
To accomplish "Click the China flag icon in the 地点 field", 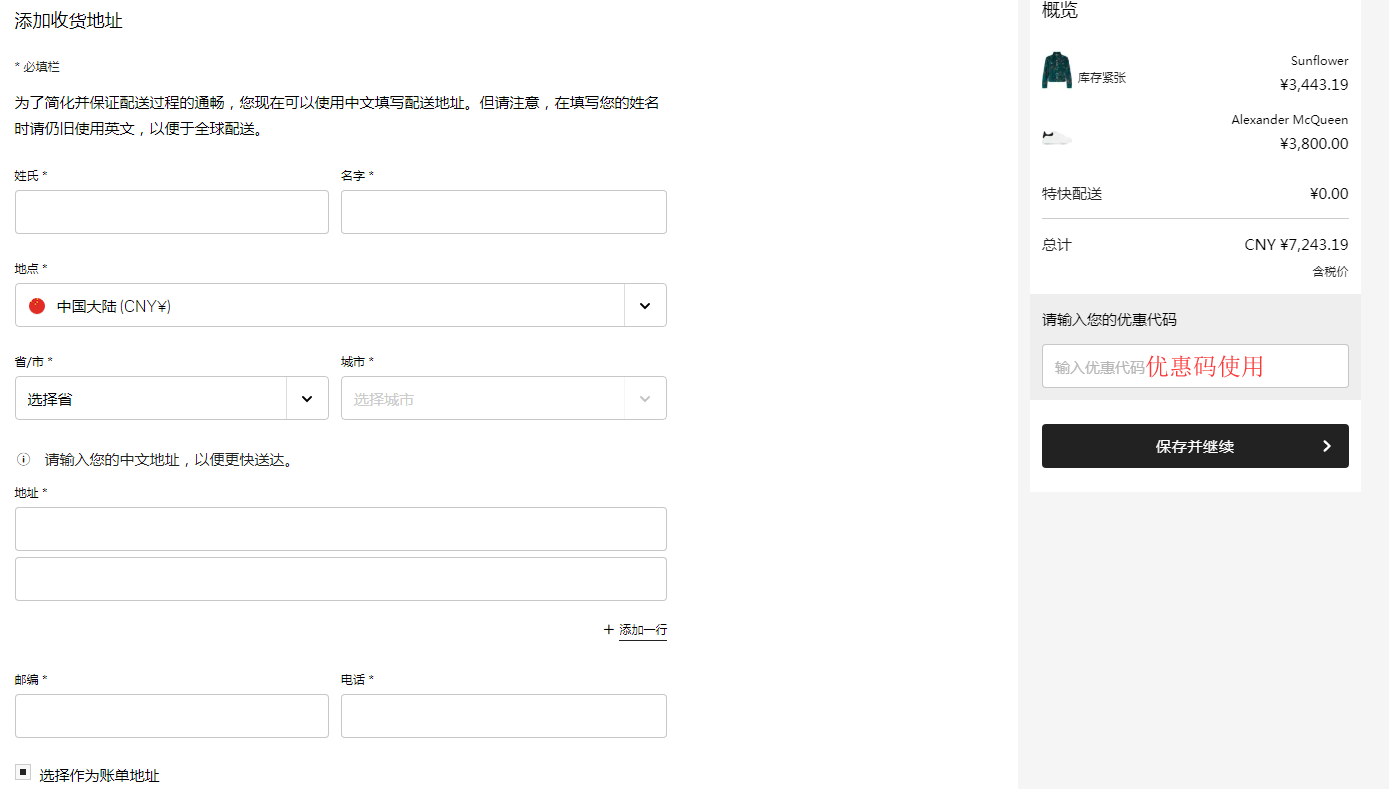I will (36, 305).
